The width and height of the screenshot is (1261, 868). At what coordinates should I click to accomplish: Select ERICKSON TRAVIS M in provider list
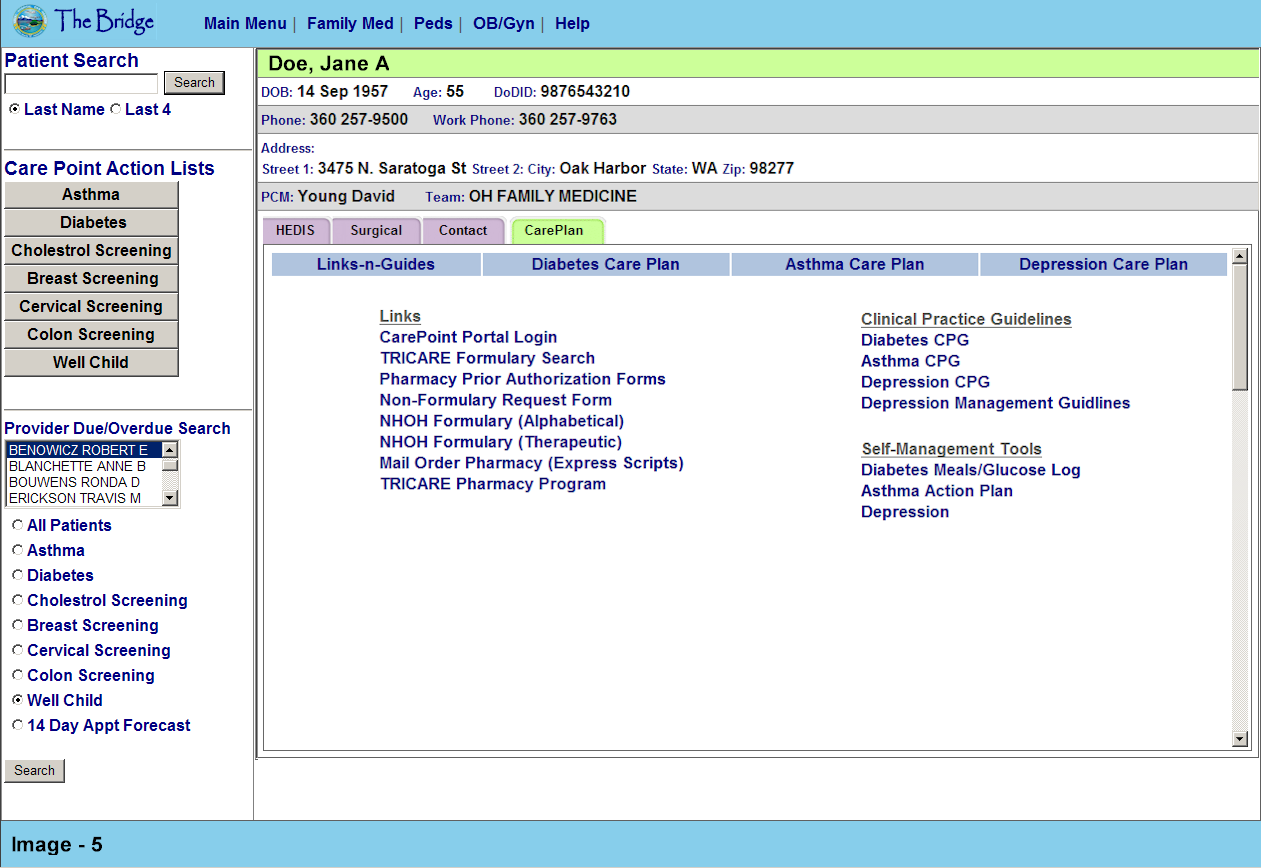[84, 498]
